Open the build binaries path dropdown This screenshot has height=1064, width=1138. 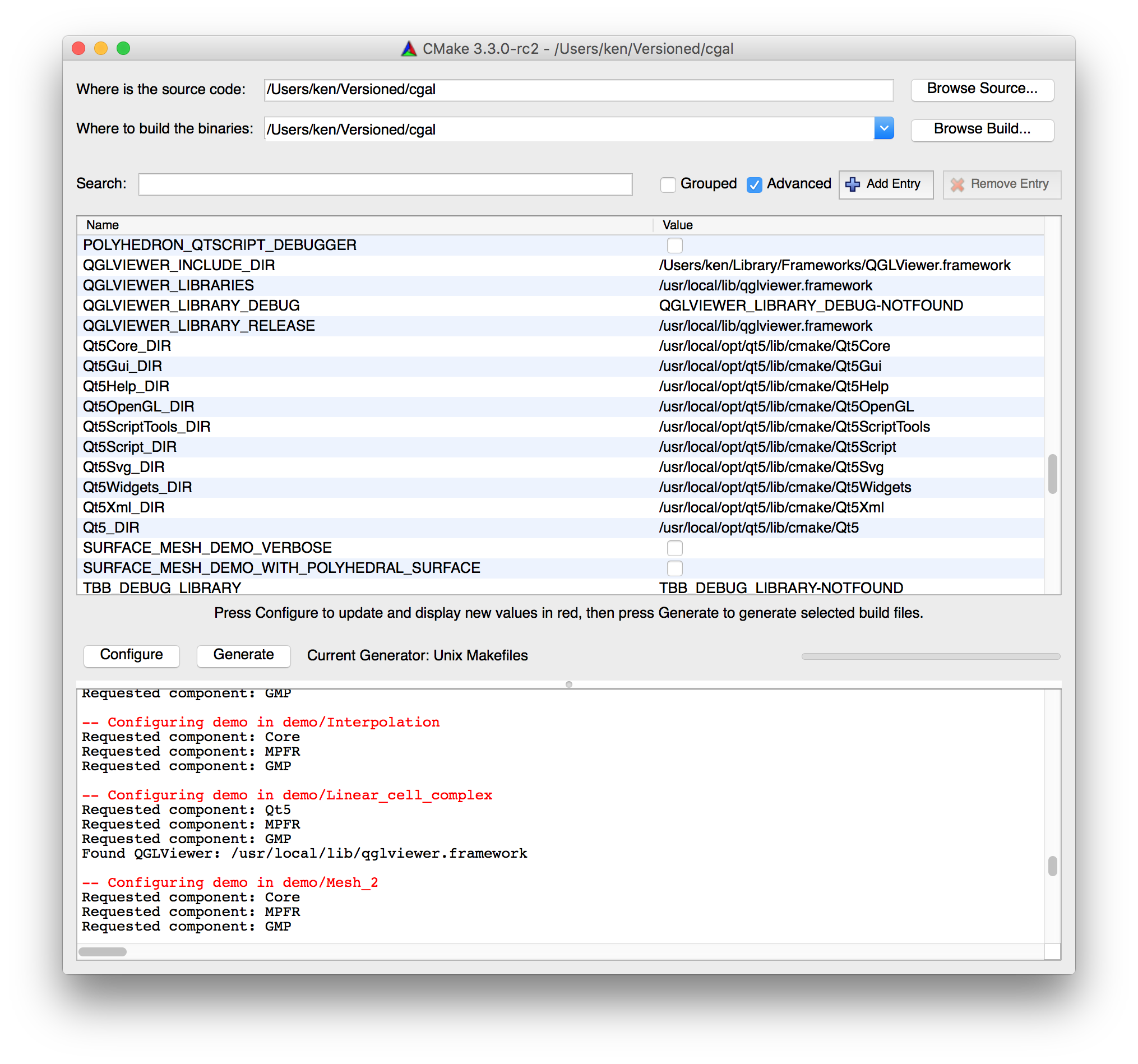coord(884,128)
